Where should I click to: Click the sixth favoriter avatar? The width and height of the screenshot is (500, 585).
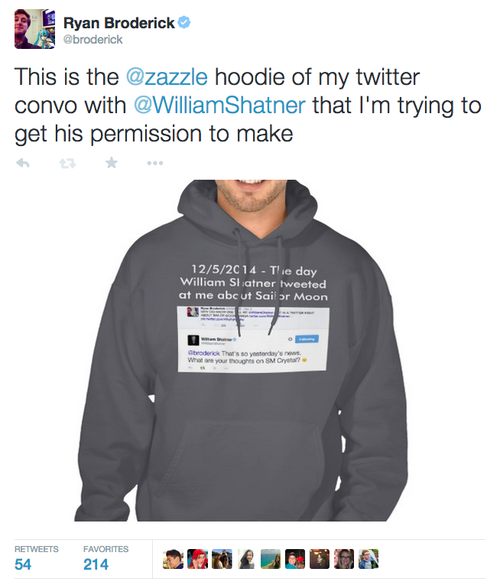pyautogui.click(x=295, y=559)
